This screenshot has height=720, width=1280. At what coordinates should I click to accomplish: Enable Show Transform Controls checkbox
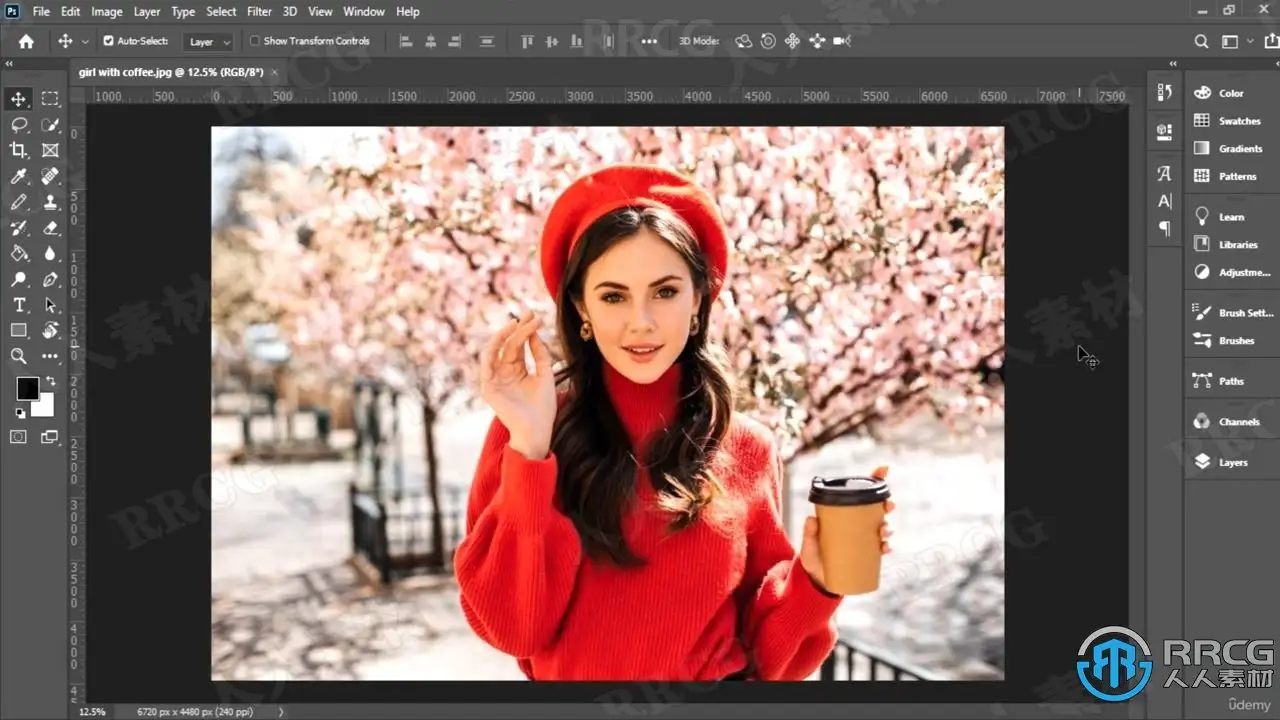coord(255,41)
